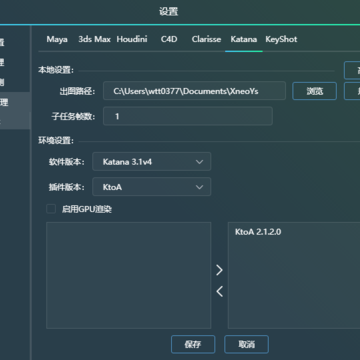Select the Katana tab
Image resolution: width=360 pixels, height=360 pixels.
244,39
